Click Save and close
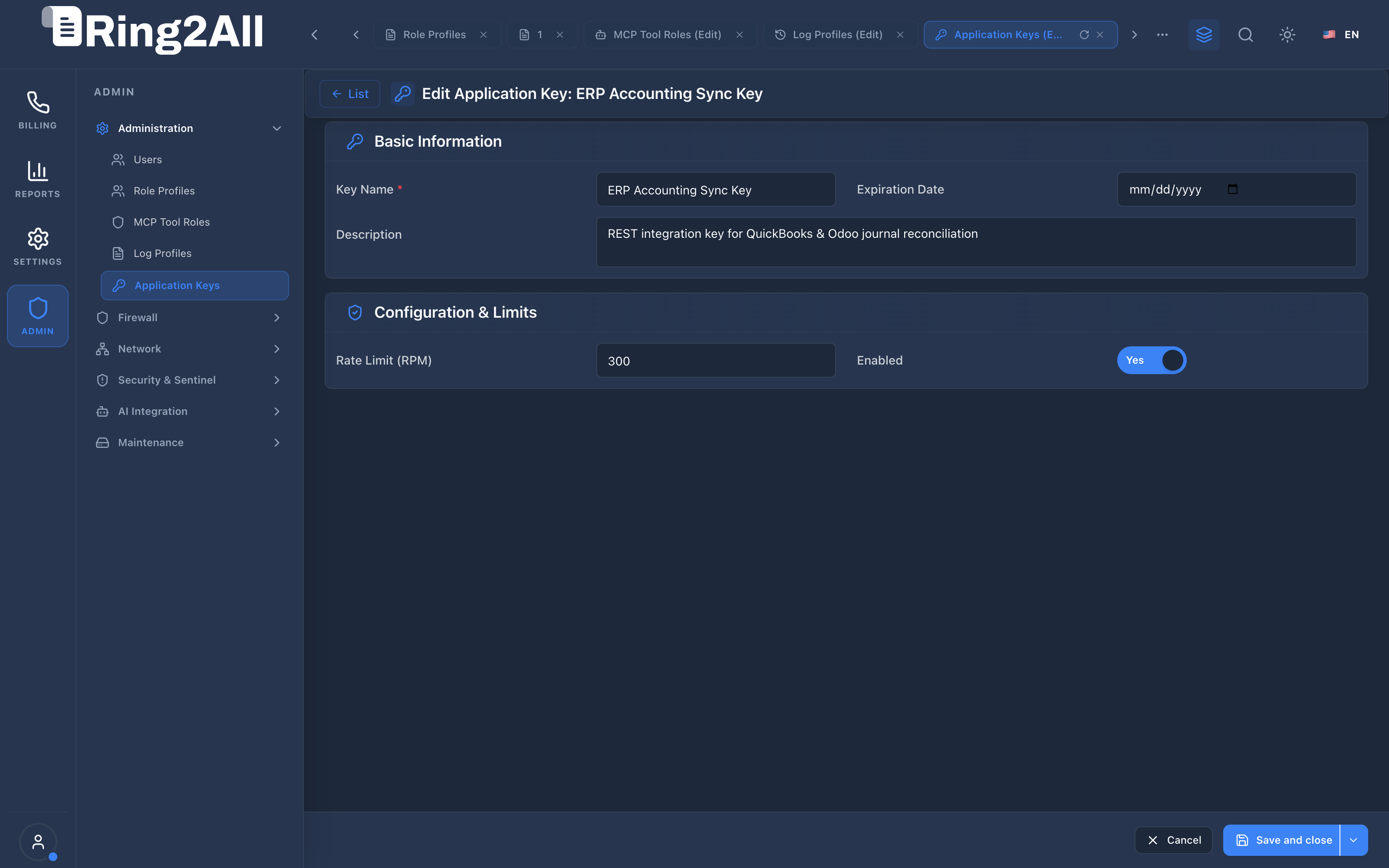This screenshot has height=868, width=1389. point(1281,840)
